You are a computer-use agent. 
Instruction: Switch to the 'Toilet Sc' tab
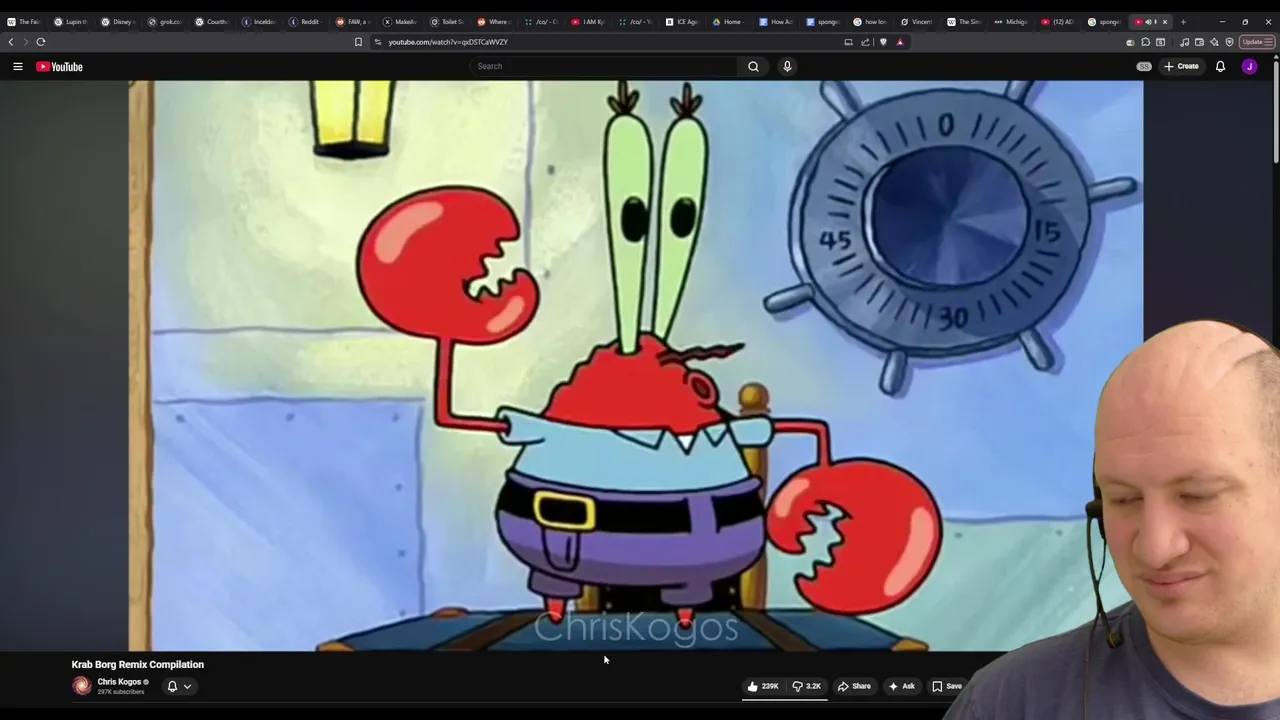coord(447,22)
